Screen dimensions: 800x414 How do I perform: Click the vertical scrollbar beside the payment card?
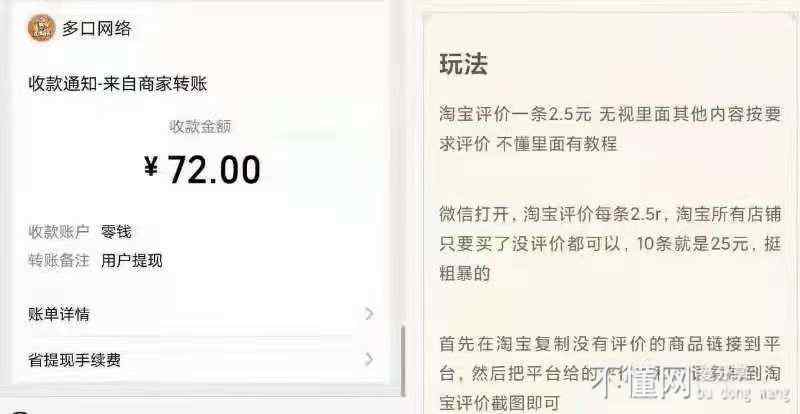[x=403, y=361]
